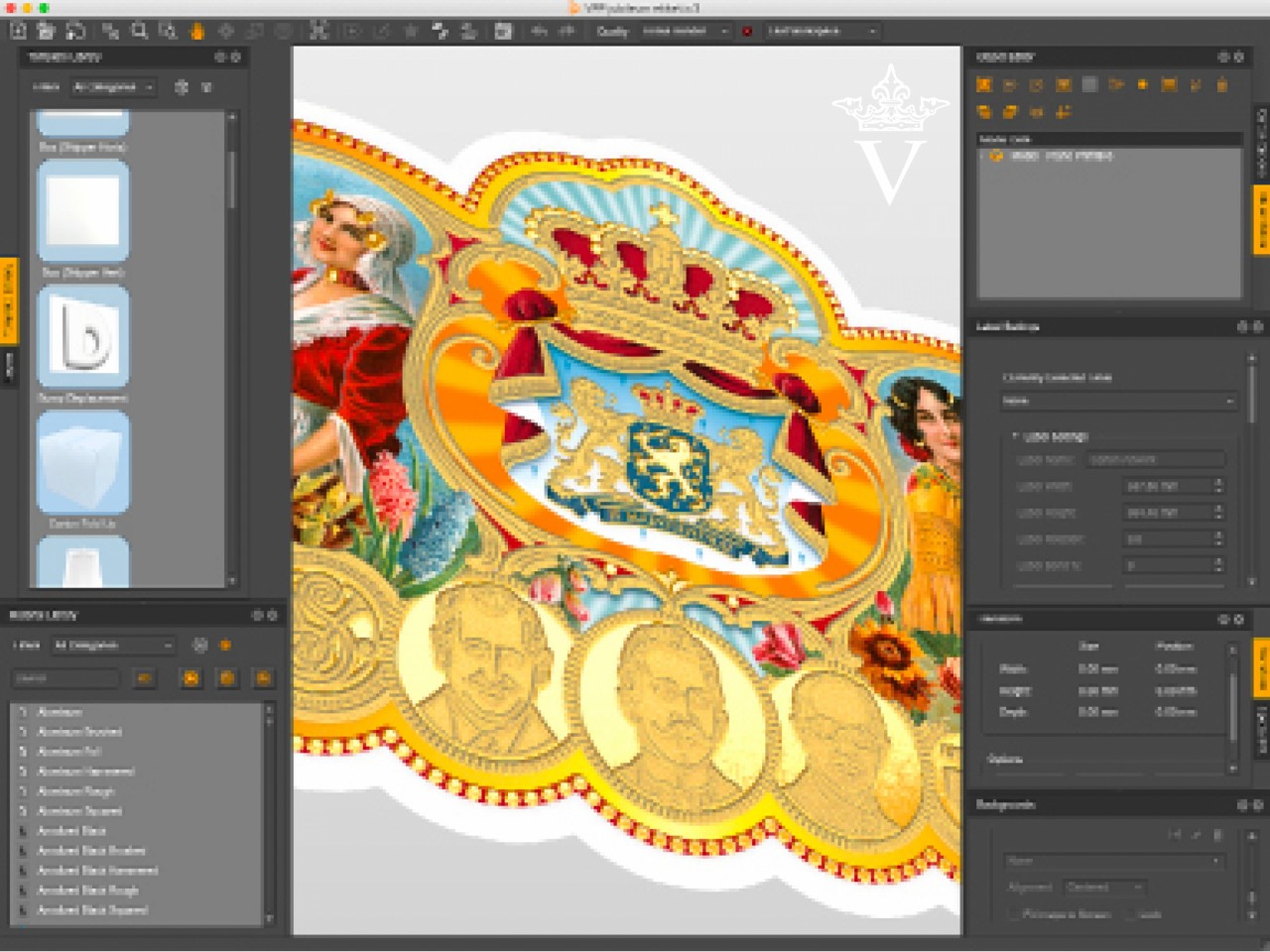Click the open file icon in toolbar
Image resolution: width=1270 pixels, height=952 pixels.
tap(47, 31)
